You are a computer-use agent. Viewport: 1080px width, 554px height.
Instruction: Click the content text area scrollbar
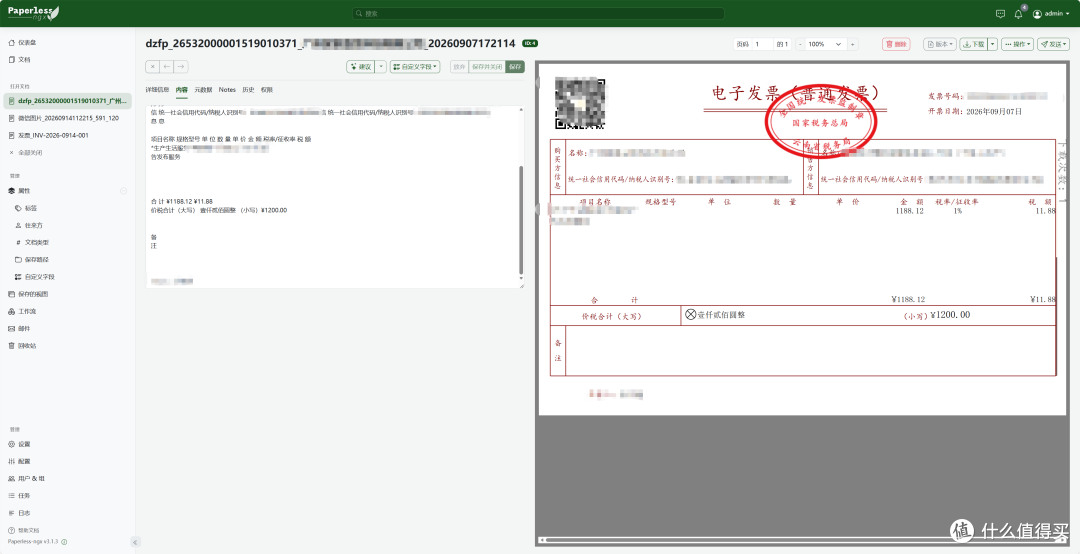(x=521, y=220)
